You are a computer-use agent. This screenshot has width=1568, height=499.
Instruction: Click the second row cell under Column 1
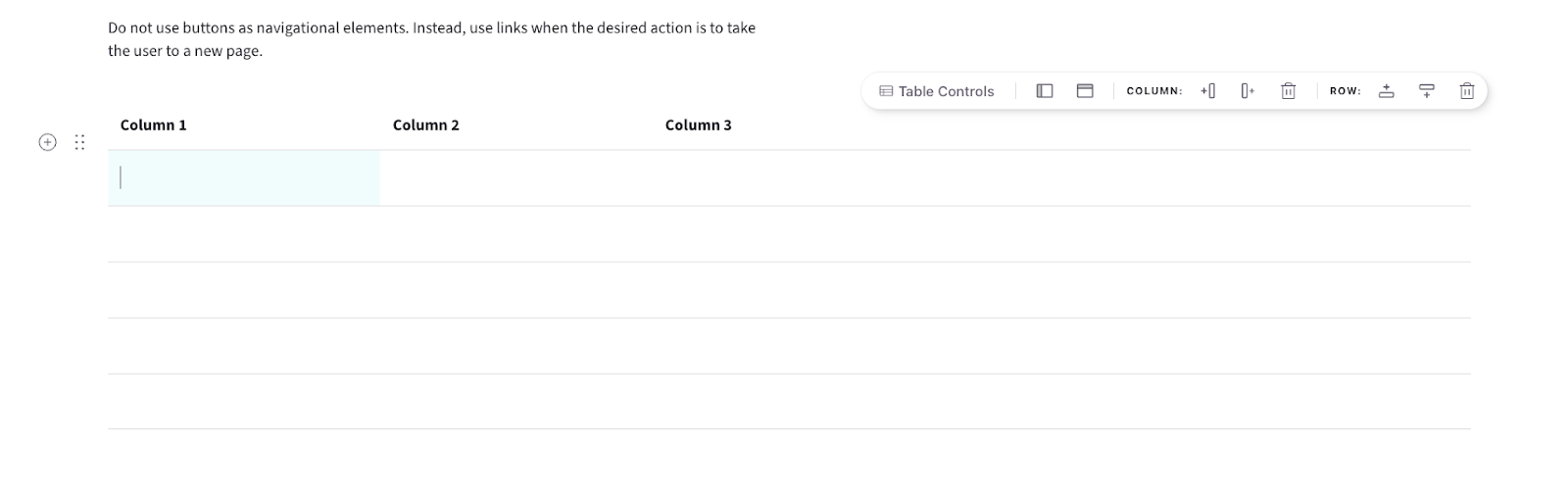click(x=244, y=234)
